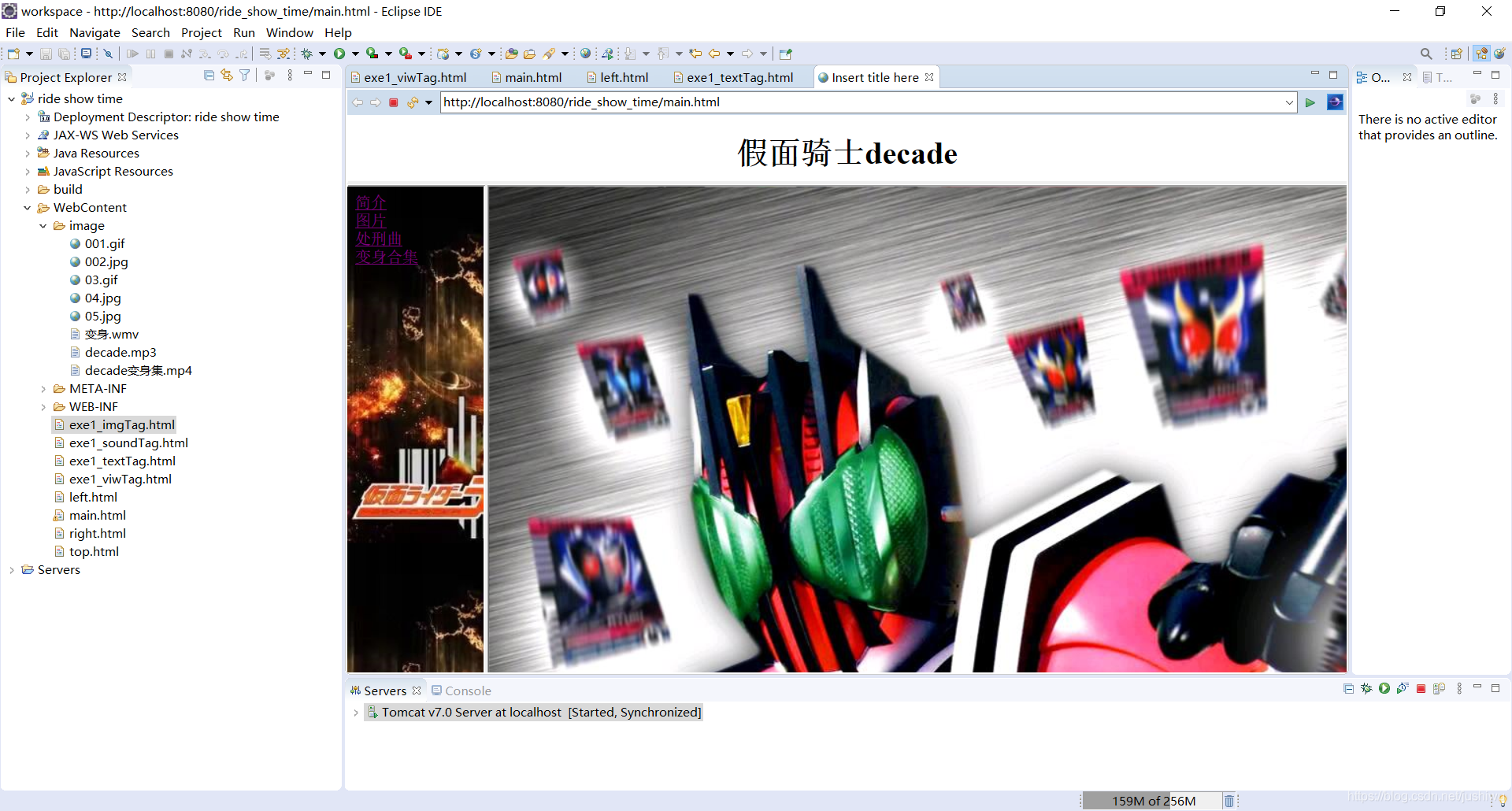Open the Window menu
Viewport: 1512px width, 811px height.
pos(289,32)
